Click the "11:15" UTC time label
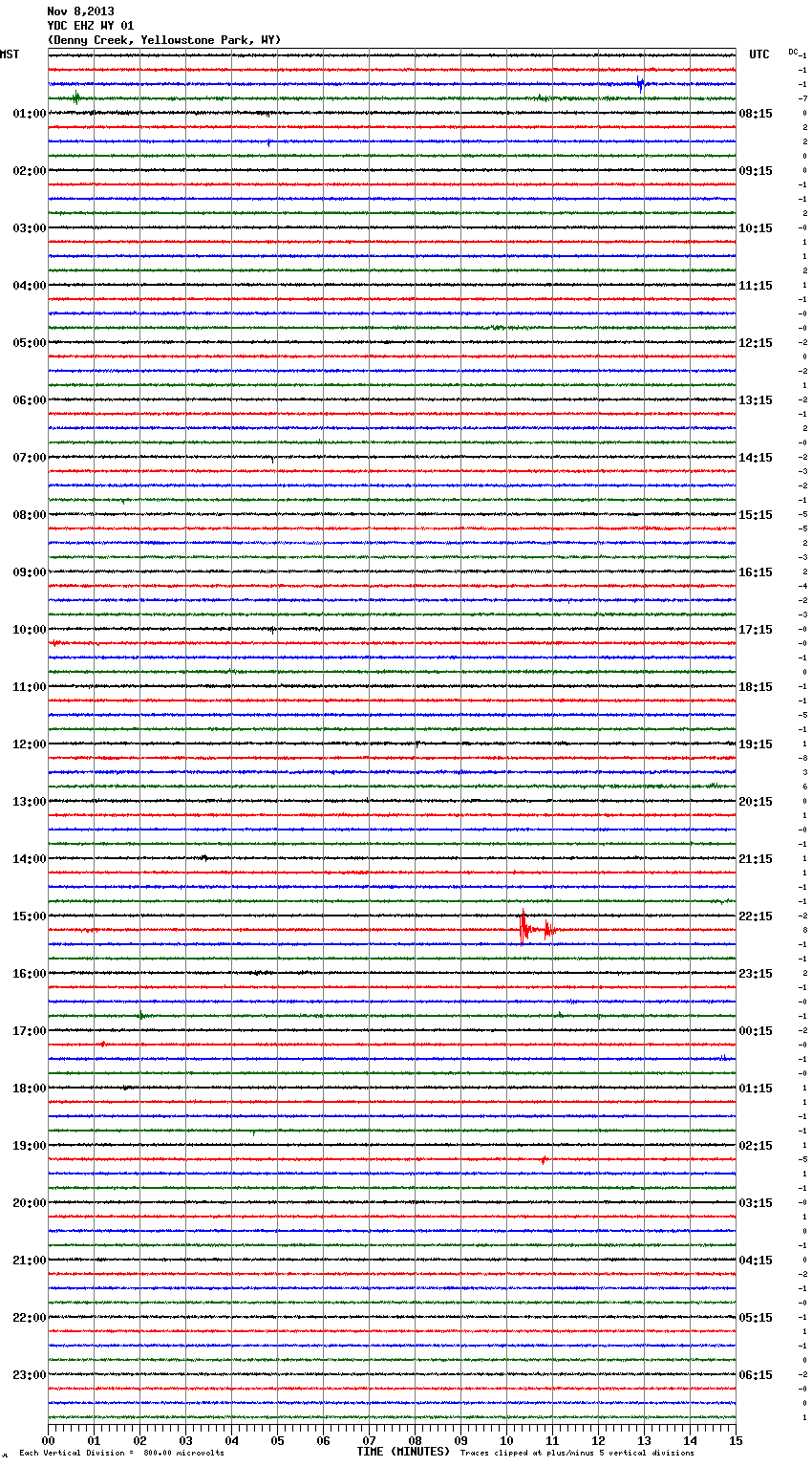 point(756,286)
